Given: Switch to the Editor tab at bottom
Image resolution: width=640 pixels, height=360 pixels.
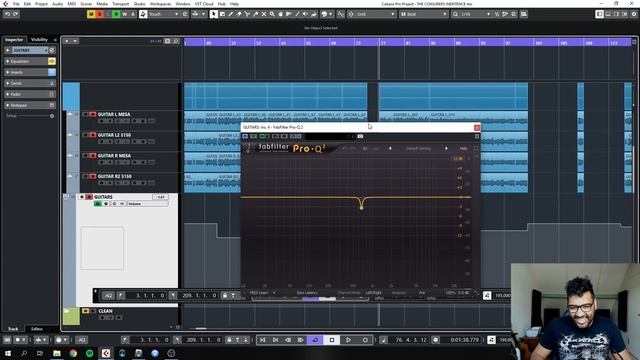Looking at the screenshot, I should pos(37,329).
